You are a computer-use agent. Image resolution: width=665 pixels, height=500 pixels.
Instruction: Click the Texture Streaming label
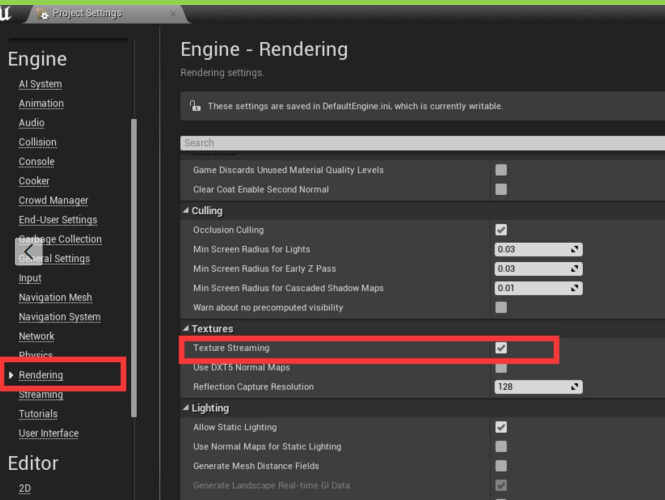(x=231, y=348)
